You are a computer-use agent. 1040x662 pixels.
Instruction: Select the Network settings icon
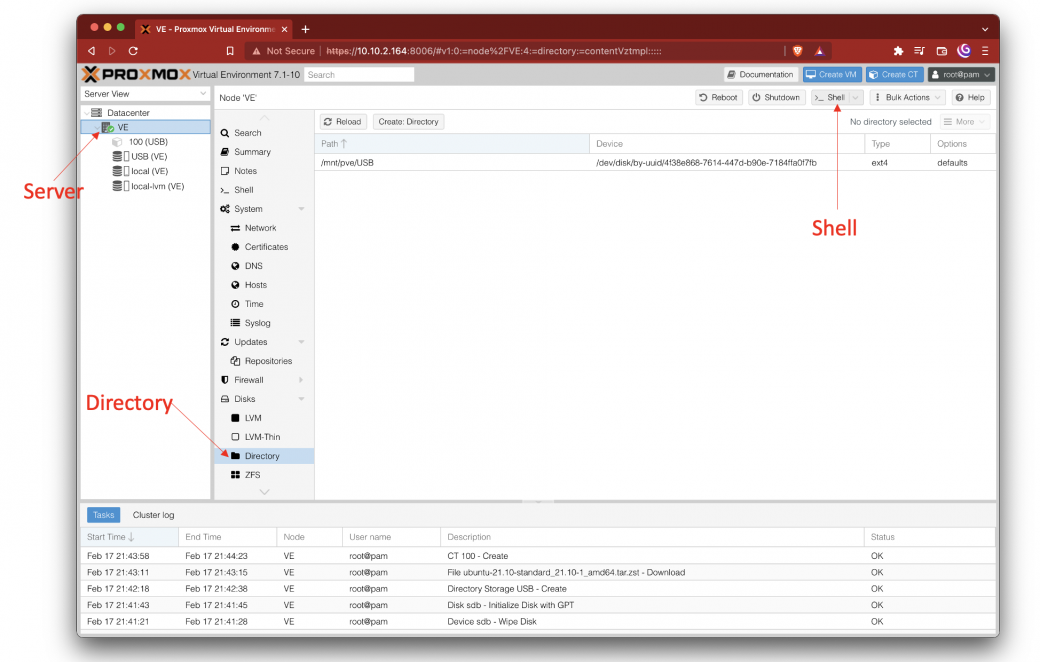(x=239, y=228)
